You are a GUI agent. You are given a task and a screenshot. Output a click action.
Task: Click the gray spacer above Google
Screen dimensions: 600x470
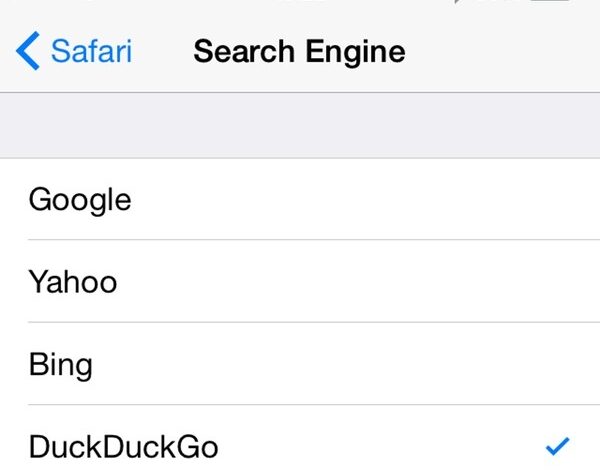pyautogui.click(x=300, y=126)
